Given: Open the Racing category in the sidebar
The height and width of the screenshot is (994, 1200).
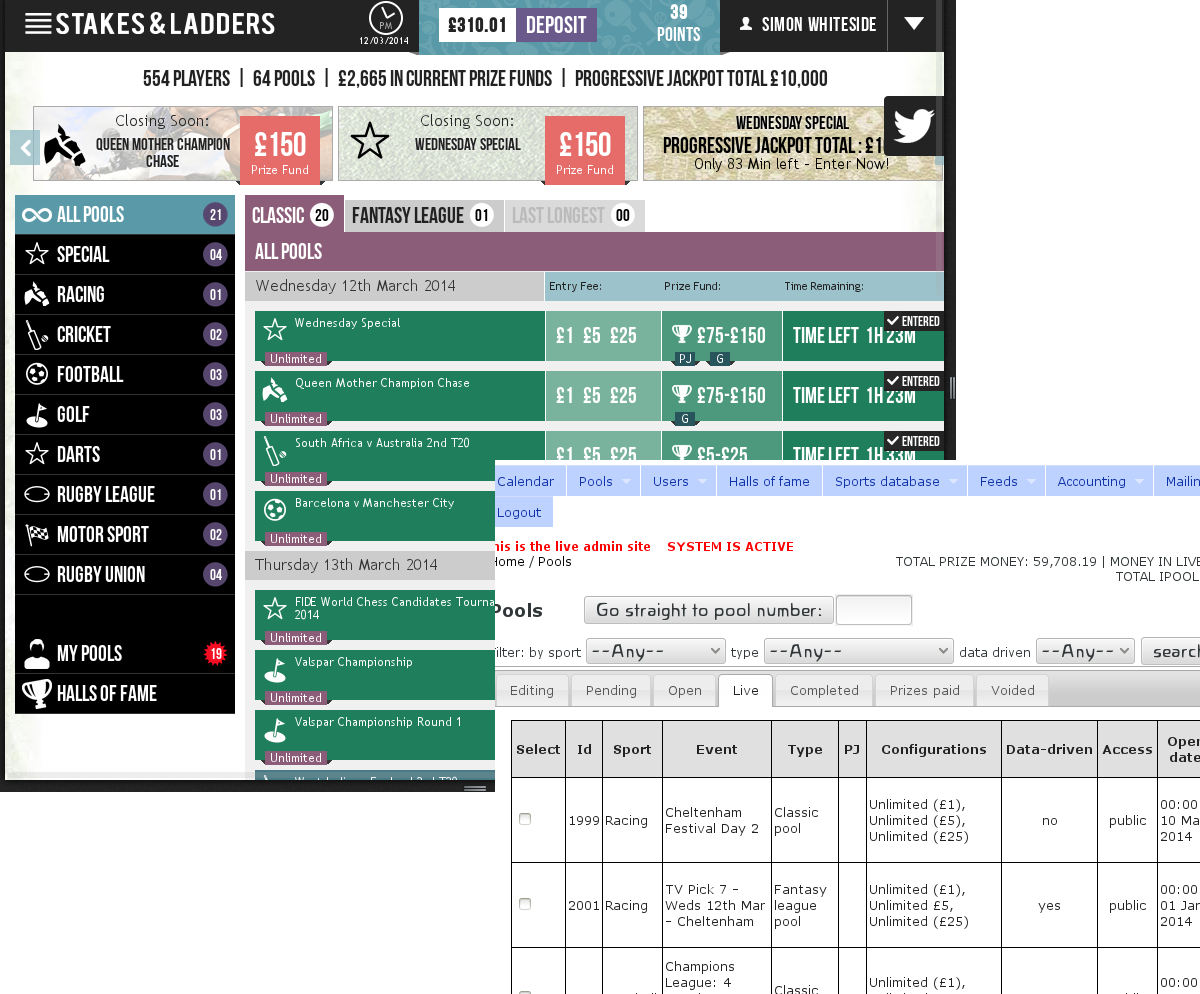Looking at the screenshot, I should pos(125,295).
